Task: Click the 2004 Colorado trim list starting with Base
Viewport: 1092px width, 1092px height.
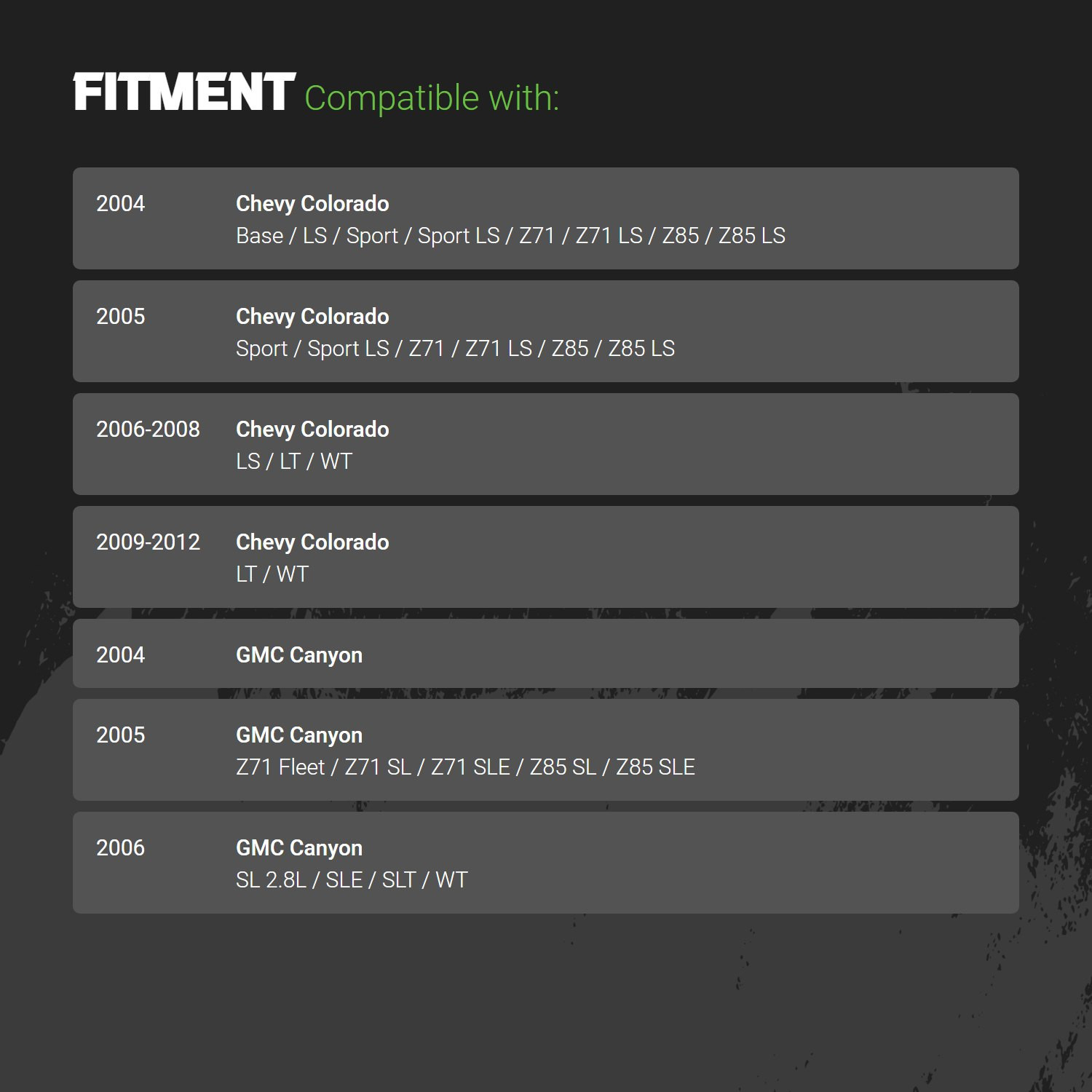Action: 510,236
